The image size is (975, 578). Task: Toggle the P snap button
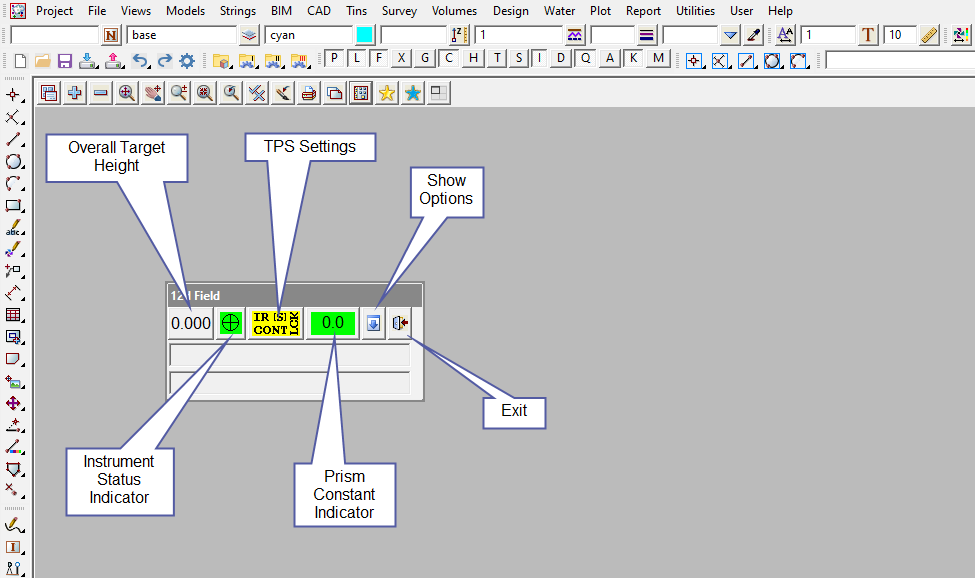click(x=335, y=59)
